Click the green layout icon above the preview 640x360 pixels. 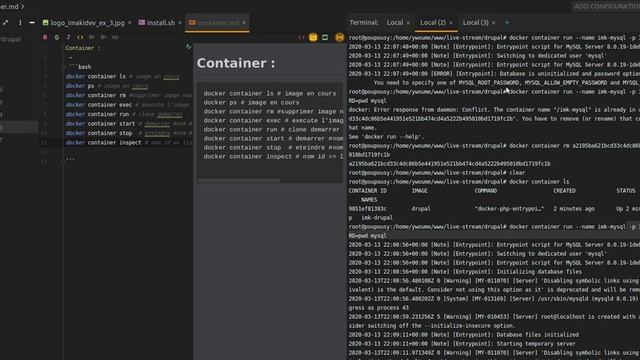(x=325, y=37)
